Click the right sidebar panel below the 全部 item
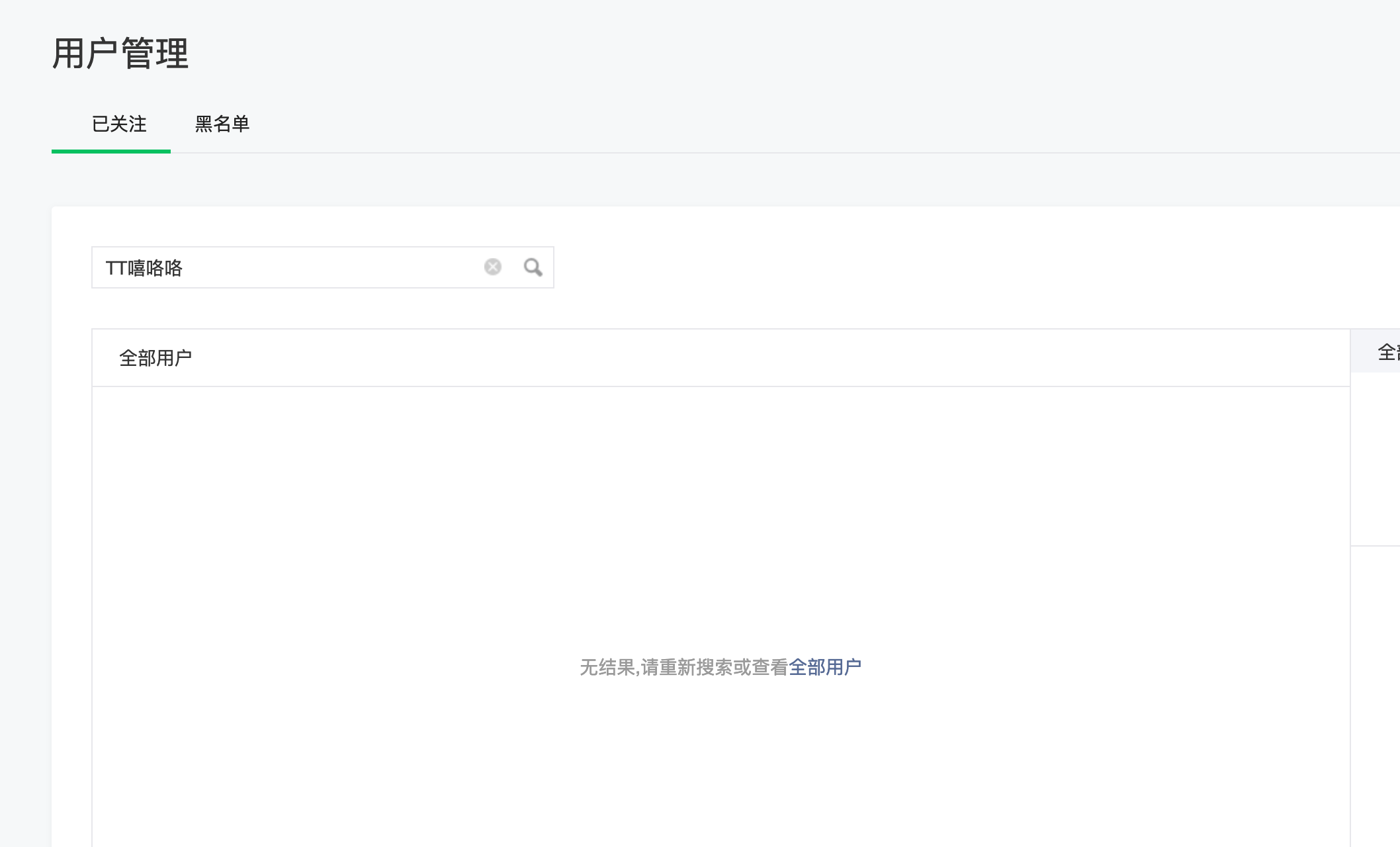 click(x=1376, y=457)
